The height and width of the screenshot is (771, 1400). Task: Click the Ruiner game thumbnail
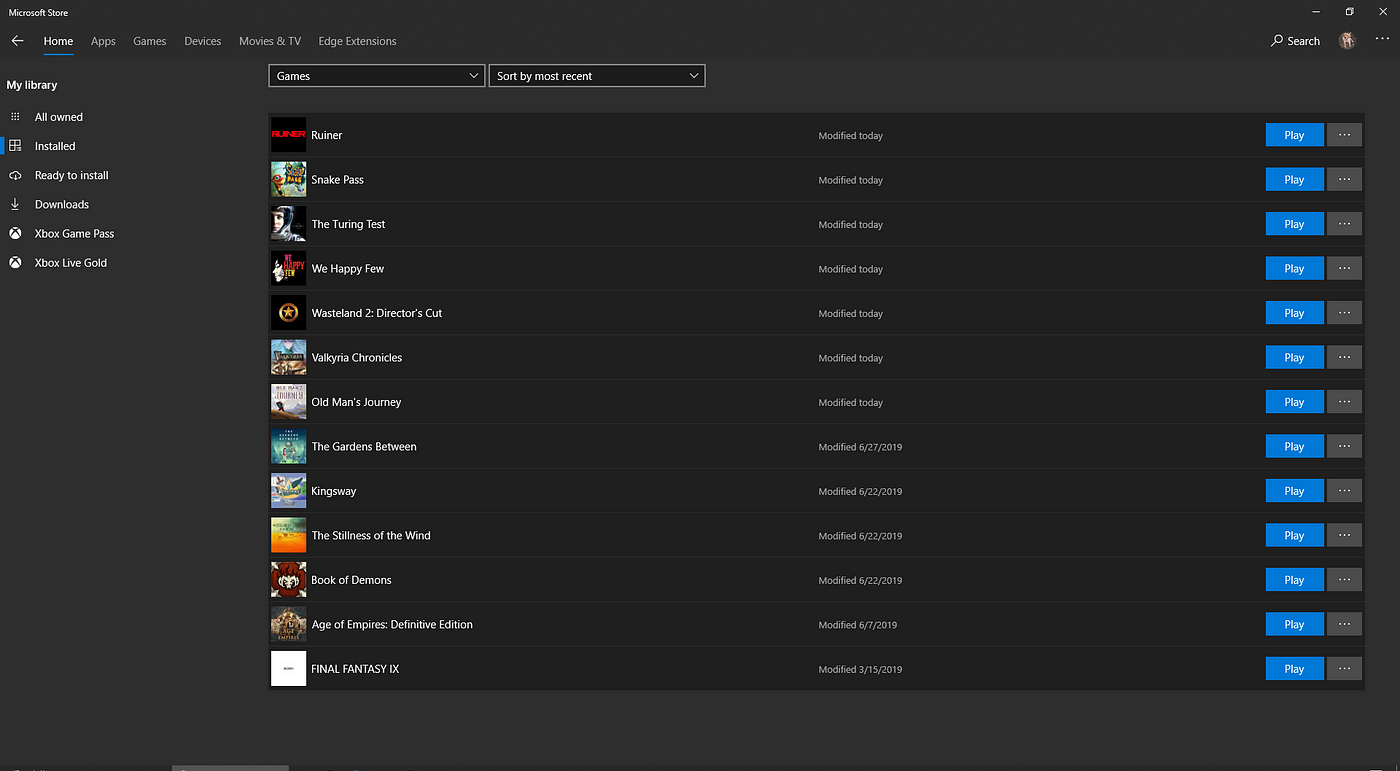[288, 135]
